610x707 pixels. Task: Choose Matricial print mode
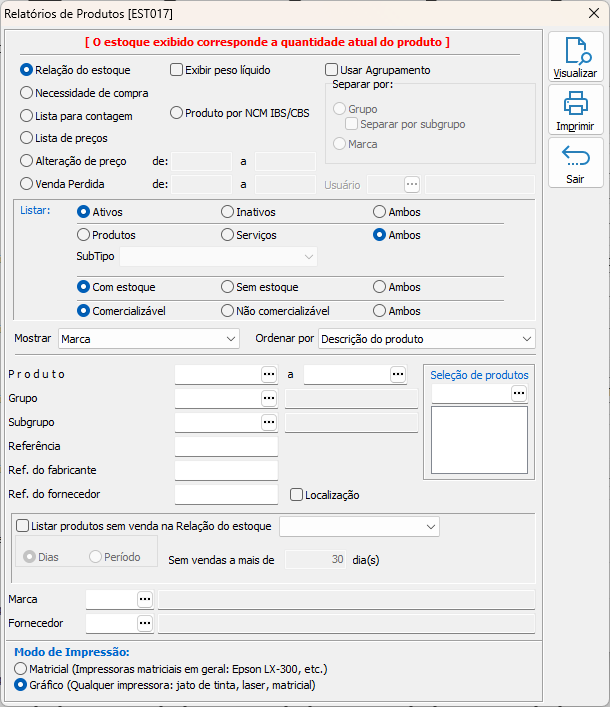pos(21,668)
